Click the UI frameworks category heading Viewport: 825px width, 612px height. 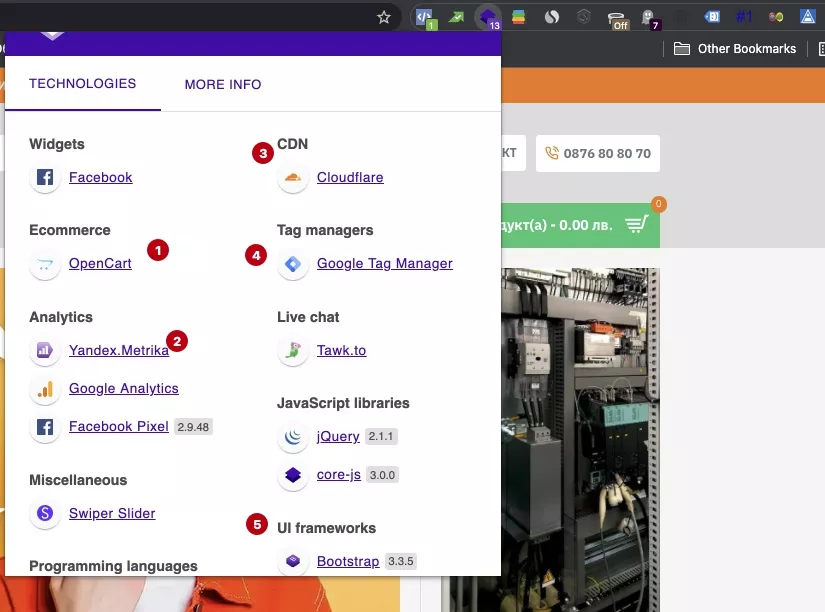tap(327, 528)
